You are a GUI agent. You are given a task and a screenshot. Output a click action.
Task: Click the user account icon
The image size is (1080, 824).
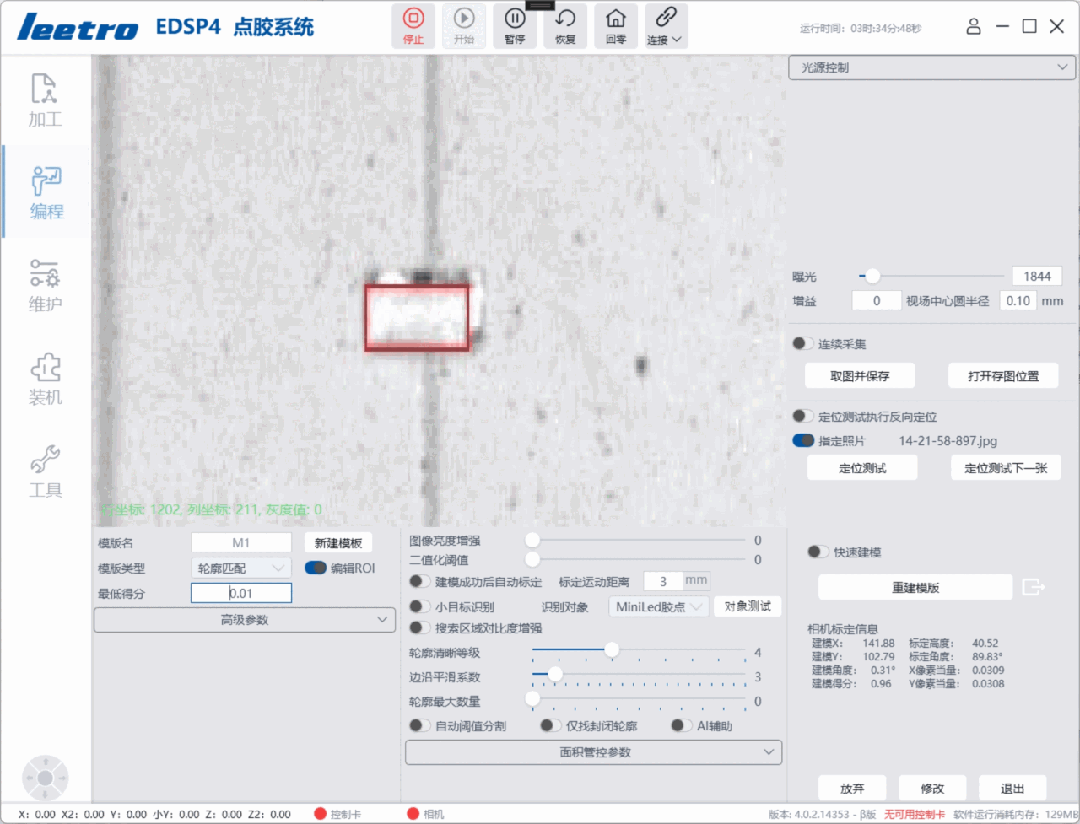pyautogui.click(x=974, y=27)
